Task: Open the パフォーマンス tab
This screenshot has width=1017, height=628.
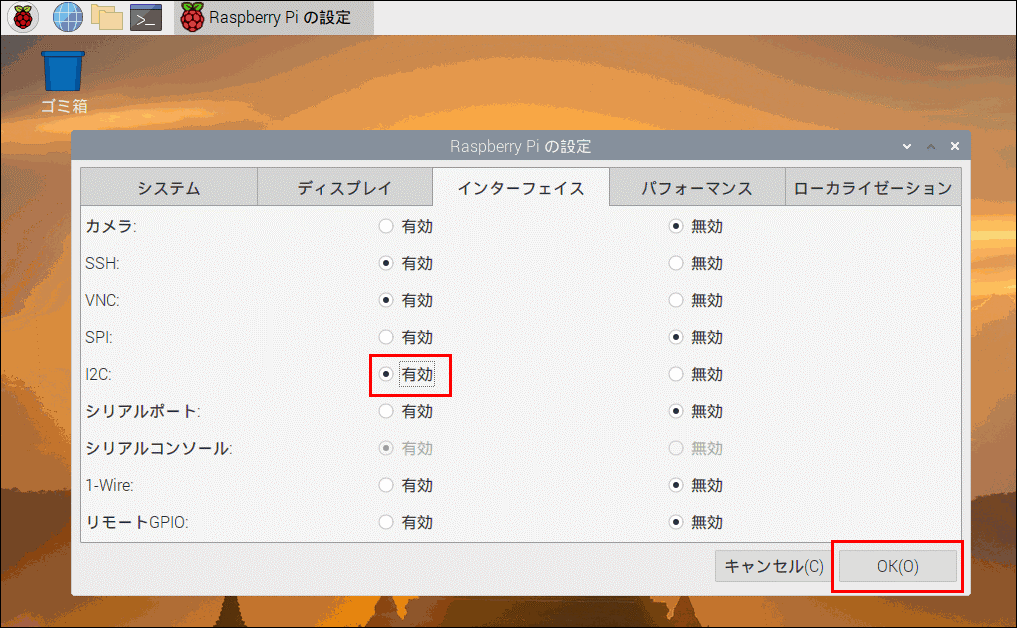Action: [697, 187]
